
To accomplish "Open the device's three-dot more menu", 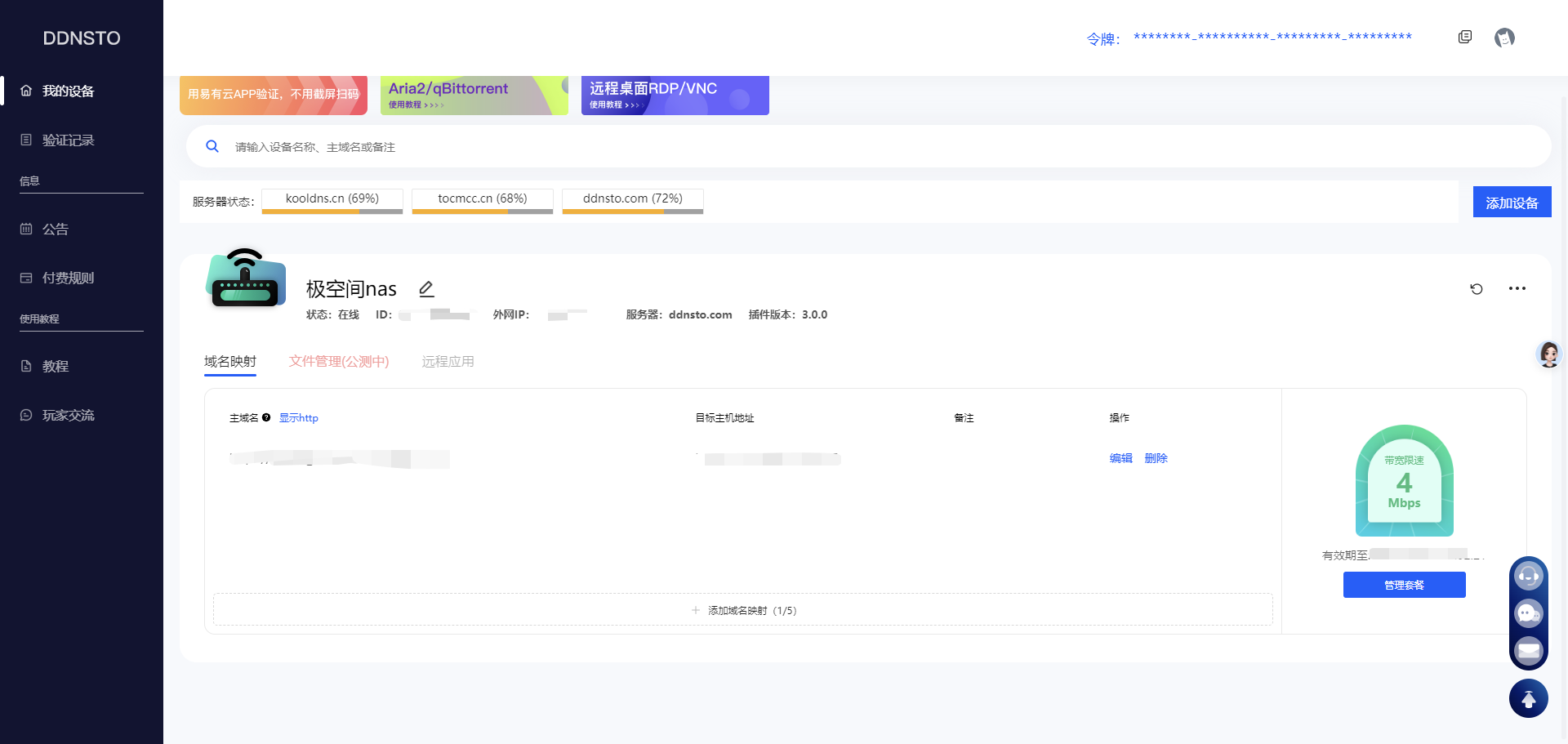I will [x=1517, y=288].
